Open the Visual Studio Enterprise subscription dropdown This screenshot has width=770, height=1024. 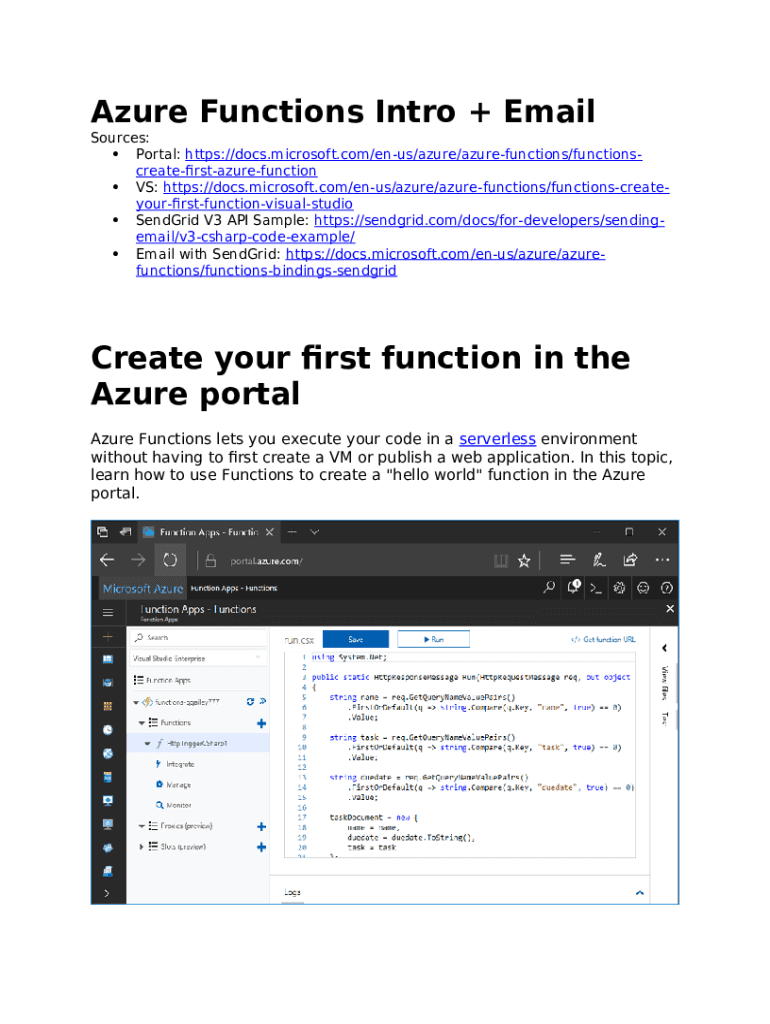[x=198, y=658]
